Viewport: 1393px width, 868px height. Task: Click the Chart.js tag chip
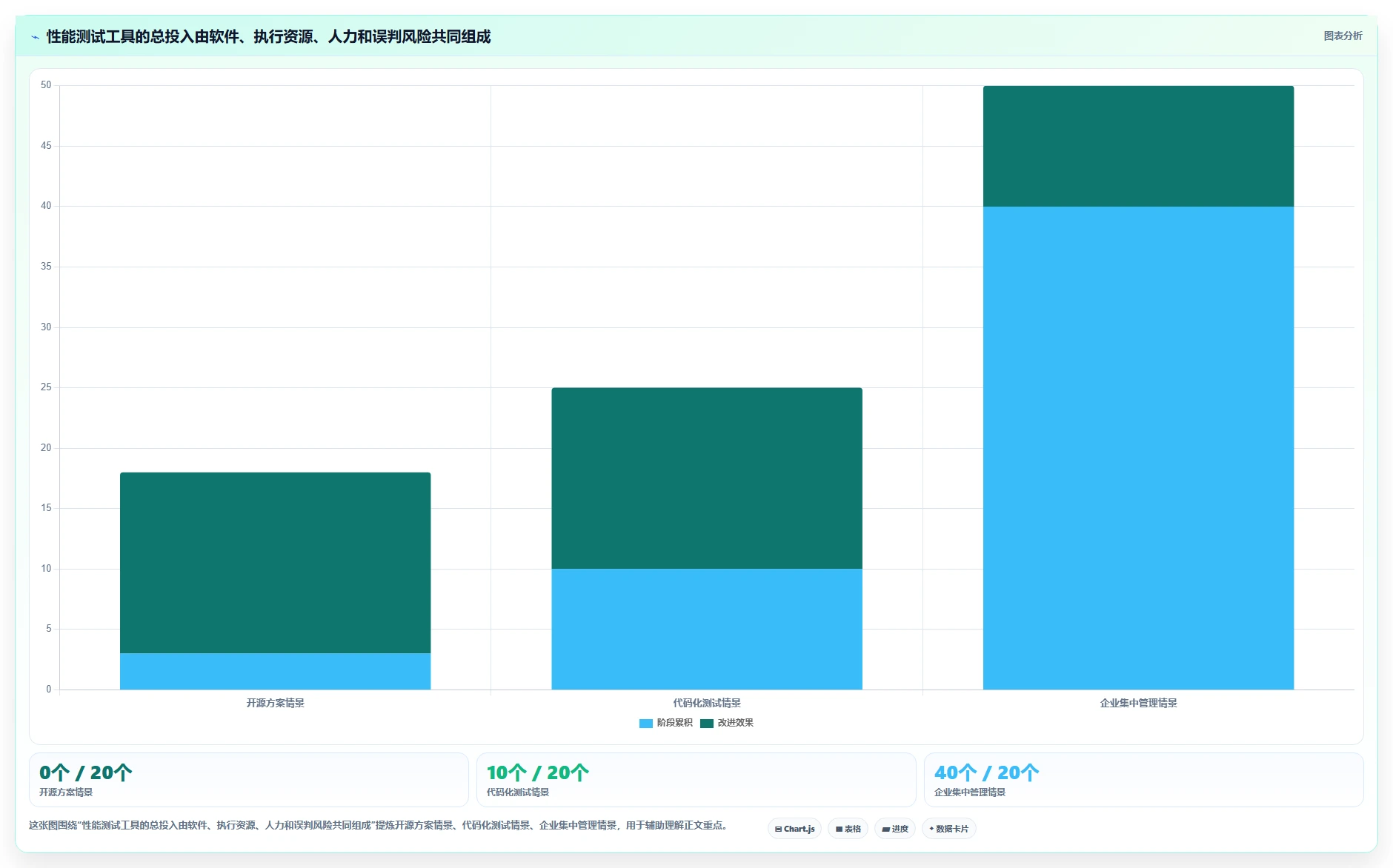click(x=794, y=829)
